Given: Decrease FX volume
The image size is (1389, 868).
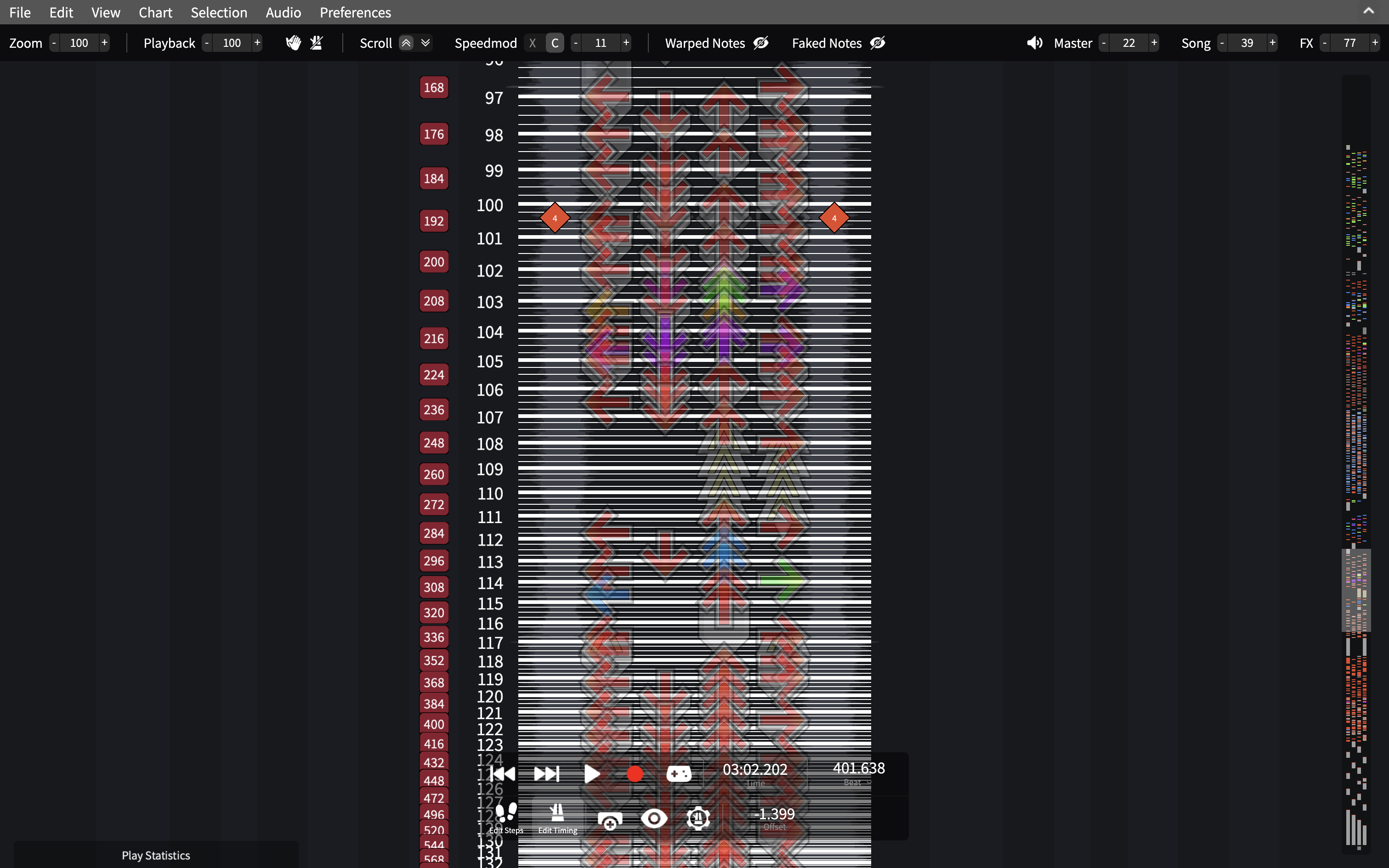Looking at the screenshot, I should (x=1325, y=43).
